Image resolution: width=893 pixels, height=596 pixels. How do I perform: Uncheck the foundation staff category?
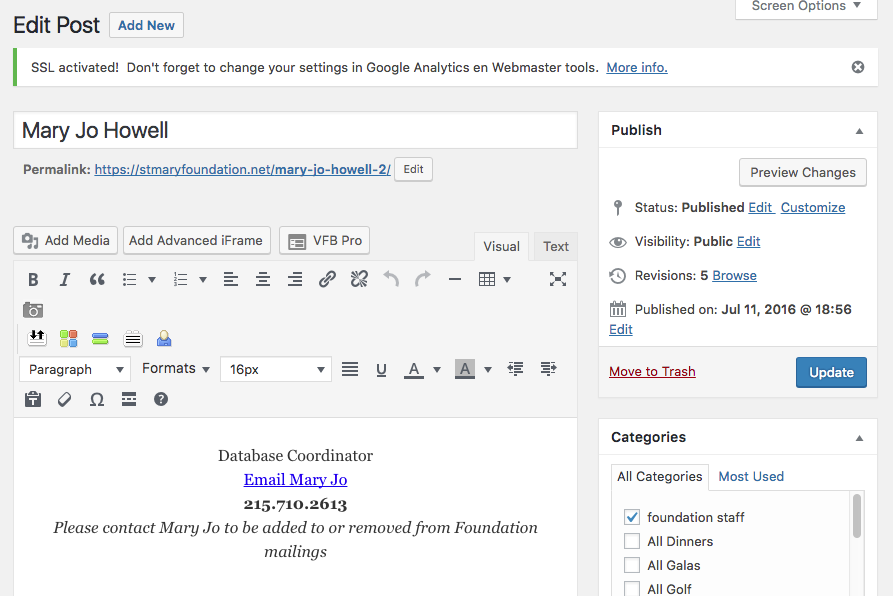632,517
